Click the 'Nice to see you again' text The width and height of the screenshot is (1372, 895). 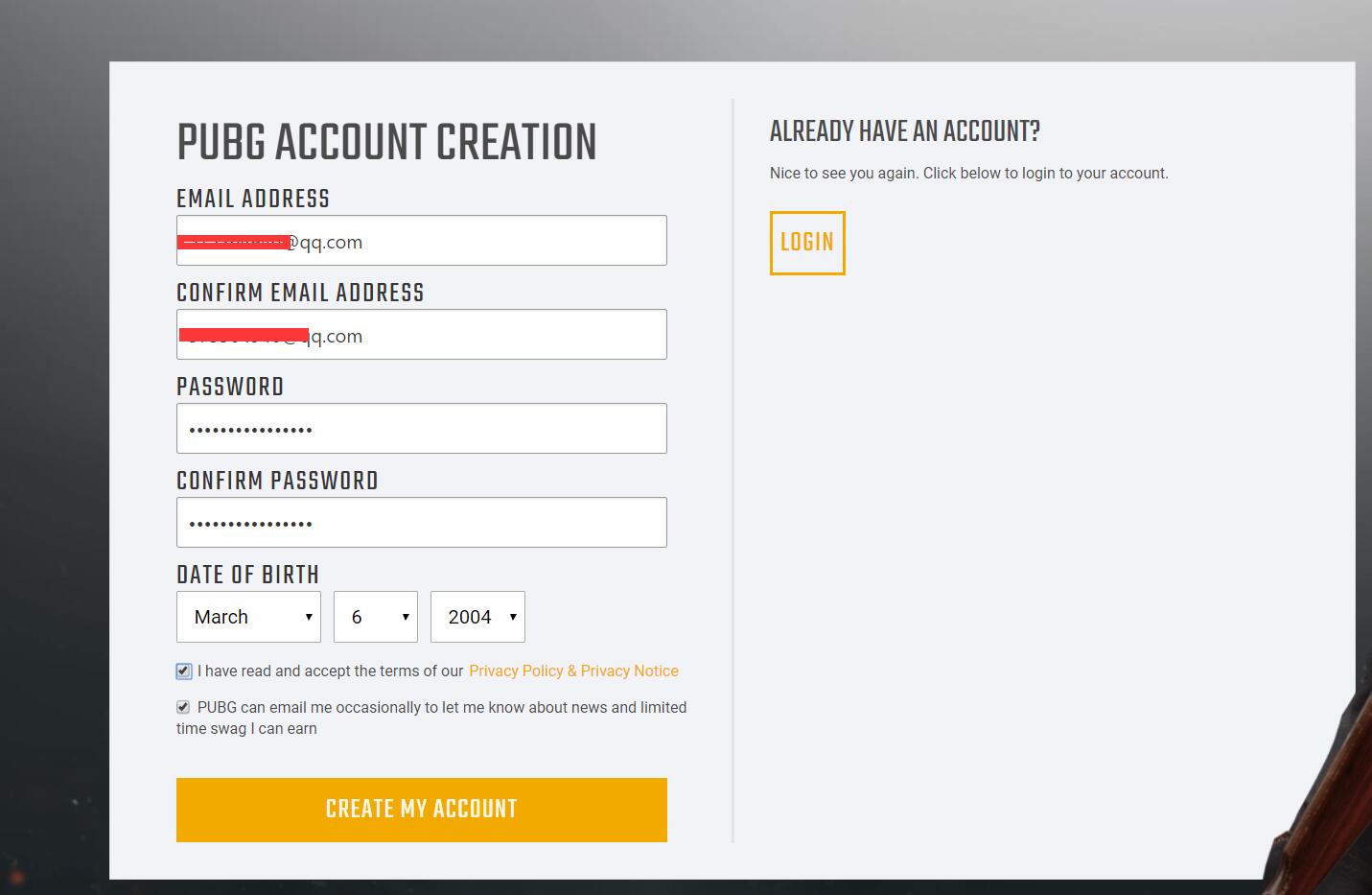[968, 174]
